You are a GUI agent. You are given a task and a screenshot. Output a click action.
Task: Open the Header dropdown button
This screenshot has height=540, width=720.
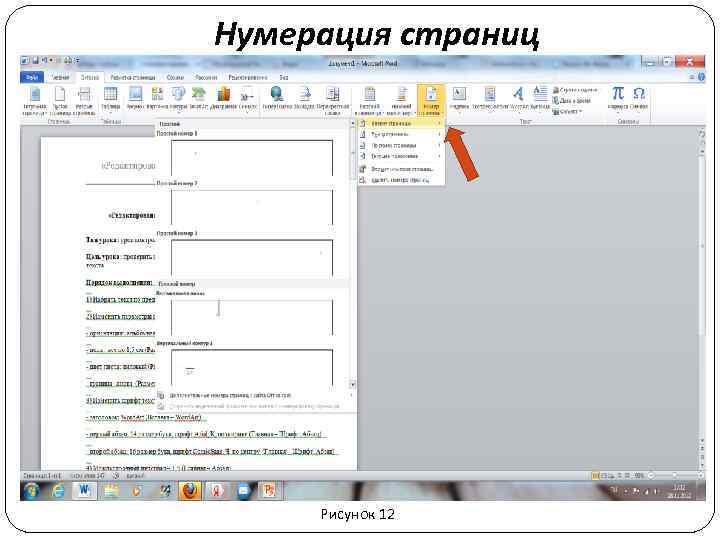click(x=369, y=101)
